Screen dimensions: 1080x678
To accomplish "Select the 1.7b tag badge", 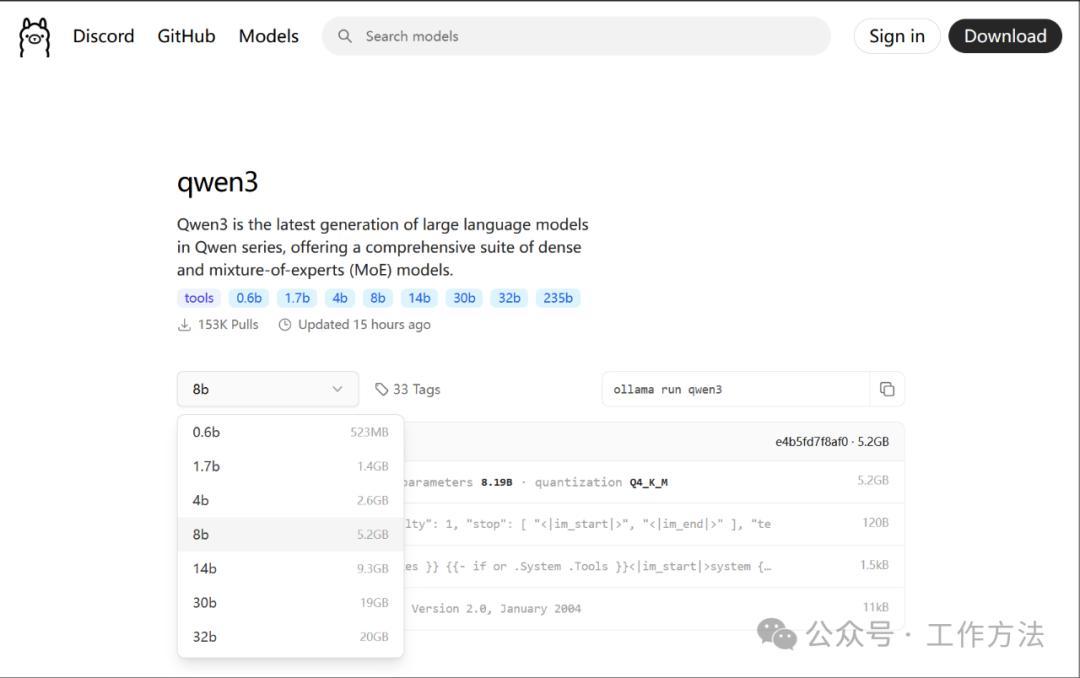I will [x=297, y=298].
